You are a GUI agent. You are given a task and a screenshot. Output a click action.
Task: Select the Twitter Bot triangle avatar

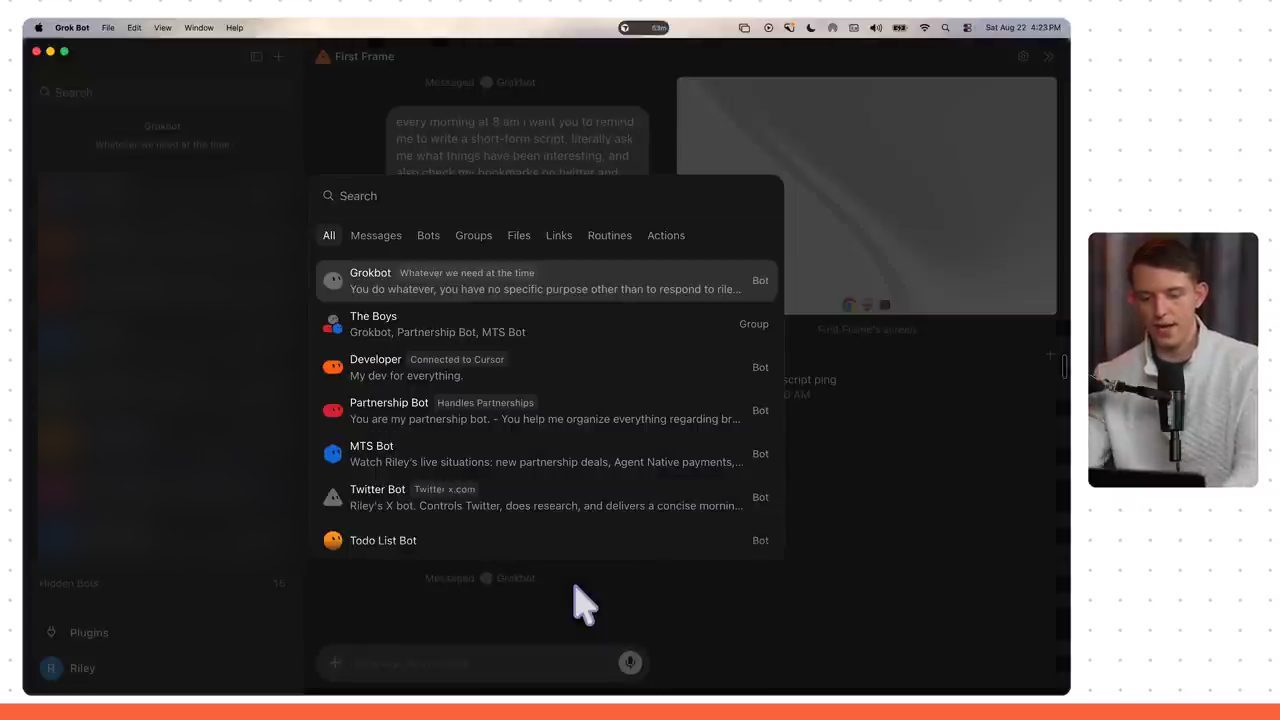[x=333, y=497]
